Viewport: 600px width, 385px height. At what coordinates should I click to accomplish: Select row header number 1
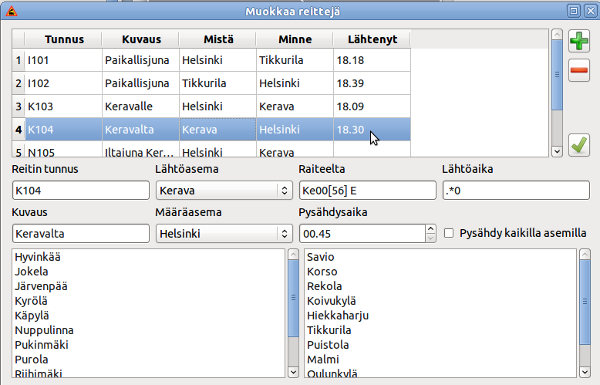click(18, 60)
